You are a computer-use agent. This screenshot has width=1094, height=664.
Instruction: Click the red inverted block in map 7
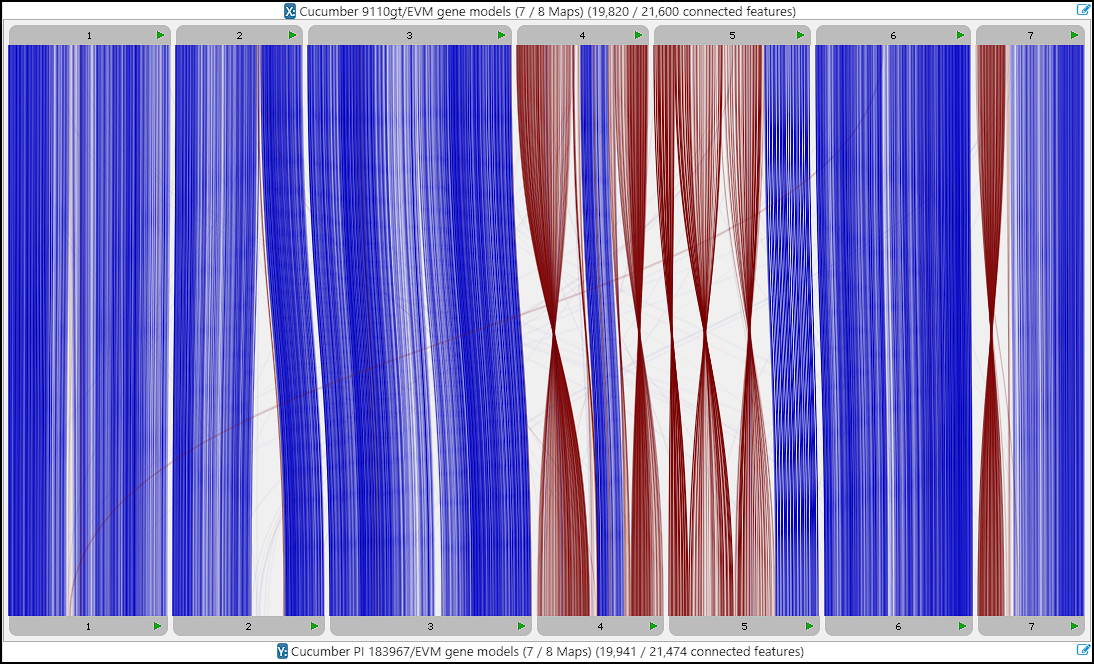tap(990, 200)
